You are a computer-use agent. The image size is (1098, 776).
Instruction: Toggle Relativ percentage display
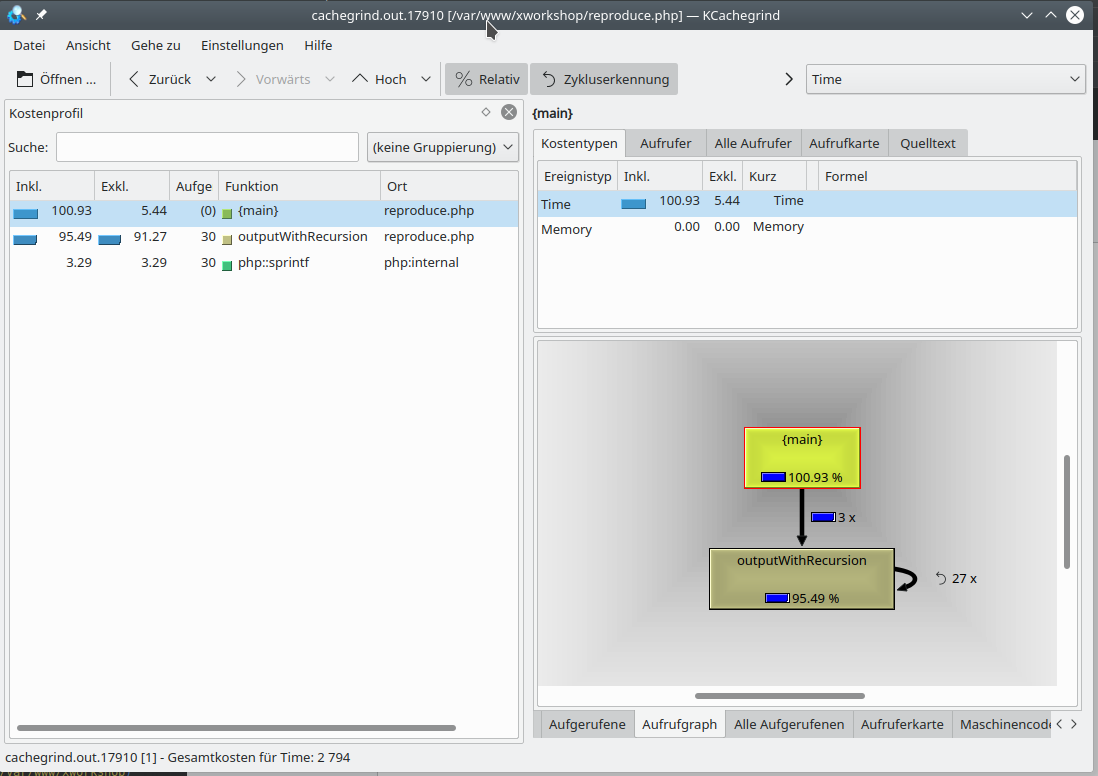click(x=486, y=79)
